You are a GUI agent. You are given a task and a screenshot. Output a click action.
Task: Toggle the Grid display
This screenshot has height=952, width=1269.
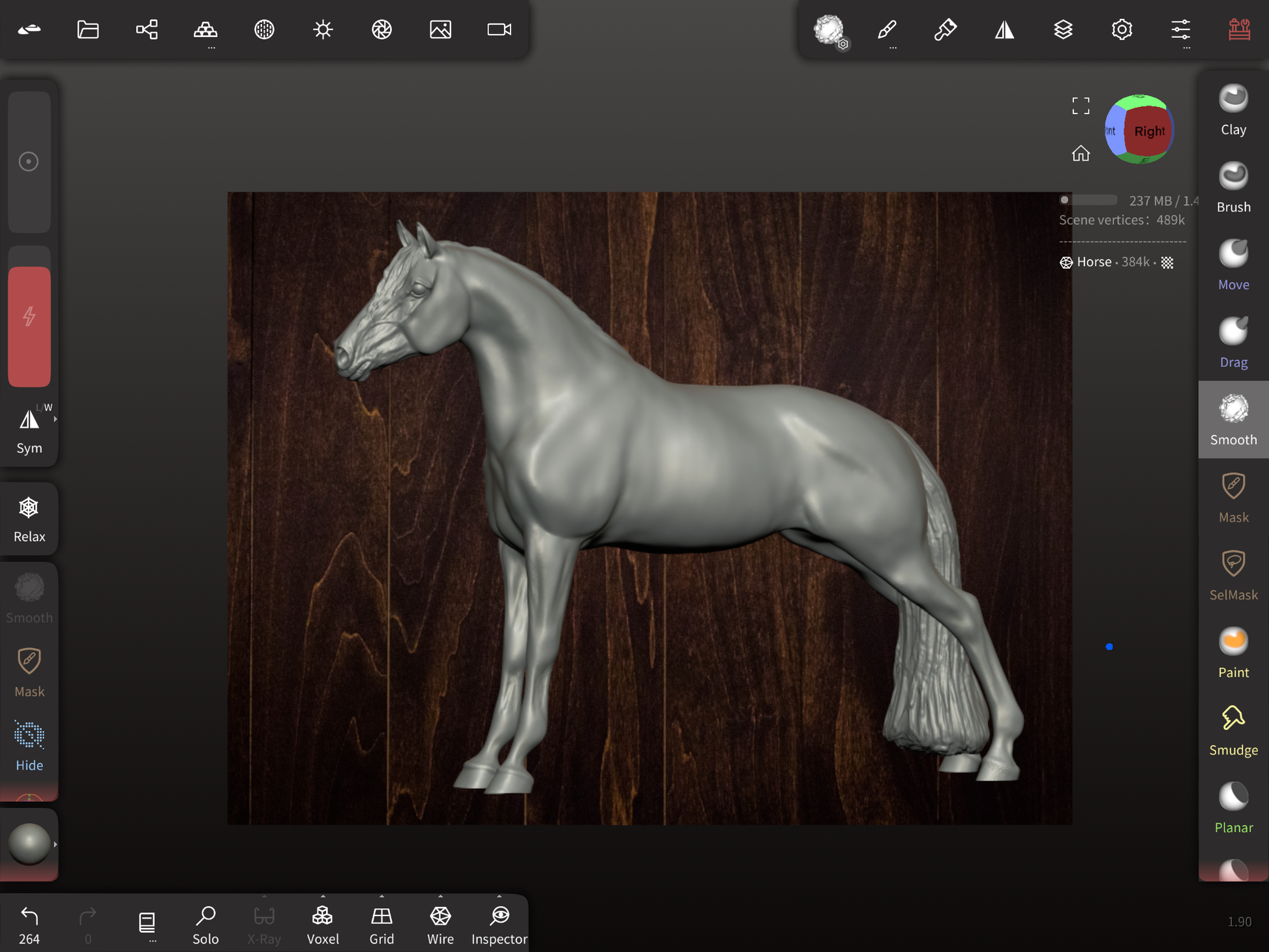[381, 924]
